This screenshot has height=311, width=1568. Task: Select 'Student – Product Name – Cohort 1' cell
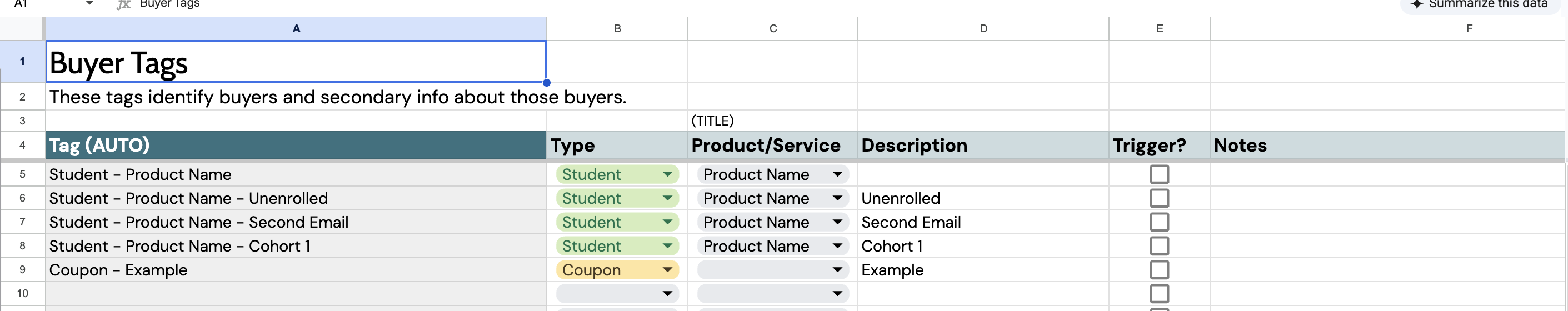296,246
